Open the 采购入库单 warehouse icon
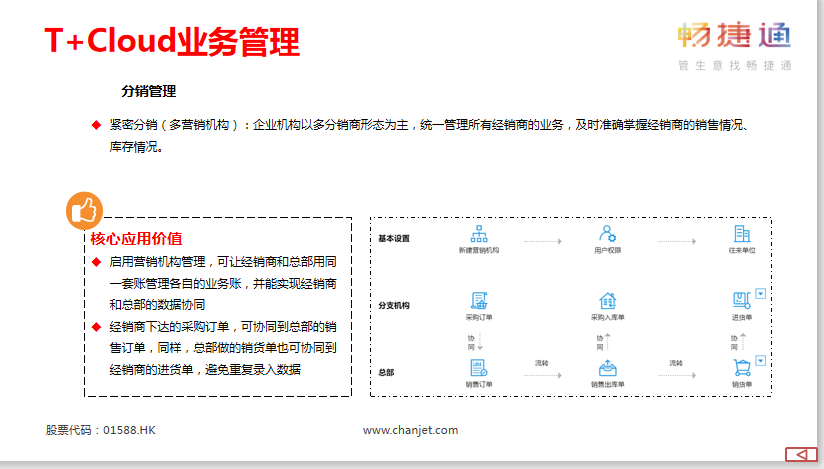 (607, 301)
